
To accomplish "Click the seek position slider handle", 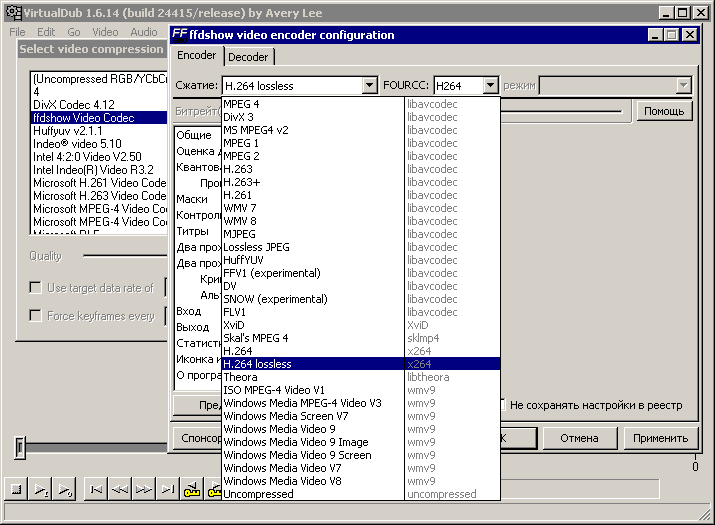I will pos(19,447).
